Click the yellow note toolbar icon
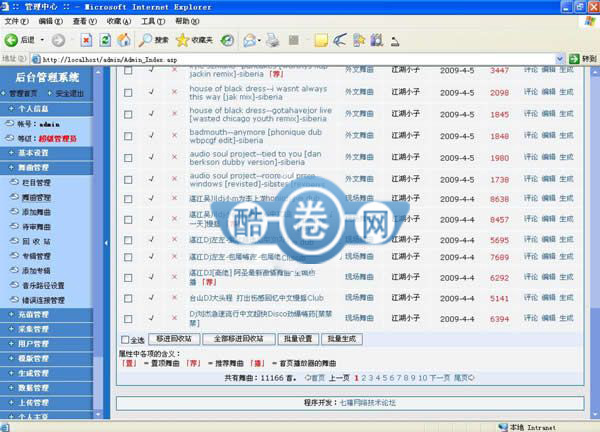Viewport: 600px width, 432px height. coord(321,40)
